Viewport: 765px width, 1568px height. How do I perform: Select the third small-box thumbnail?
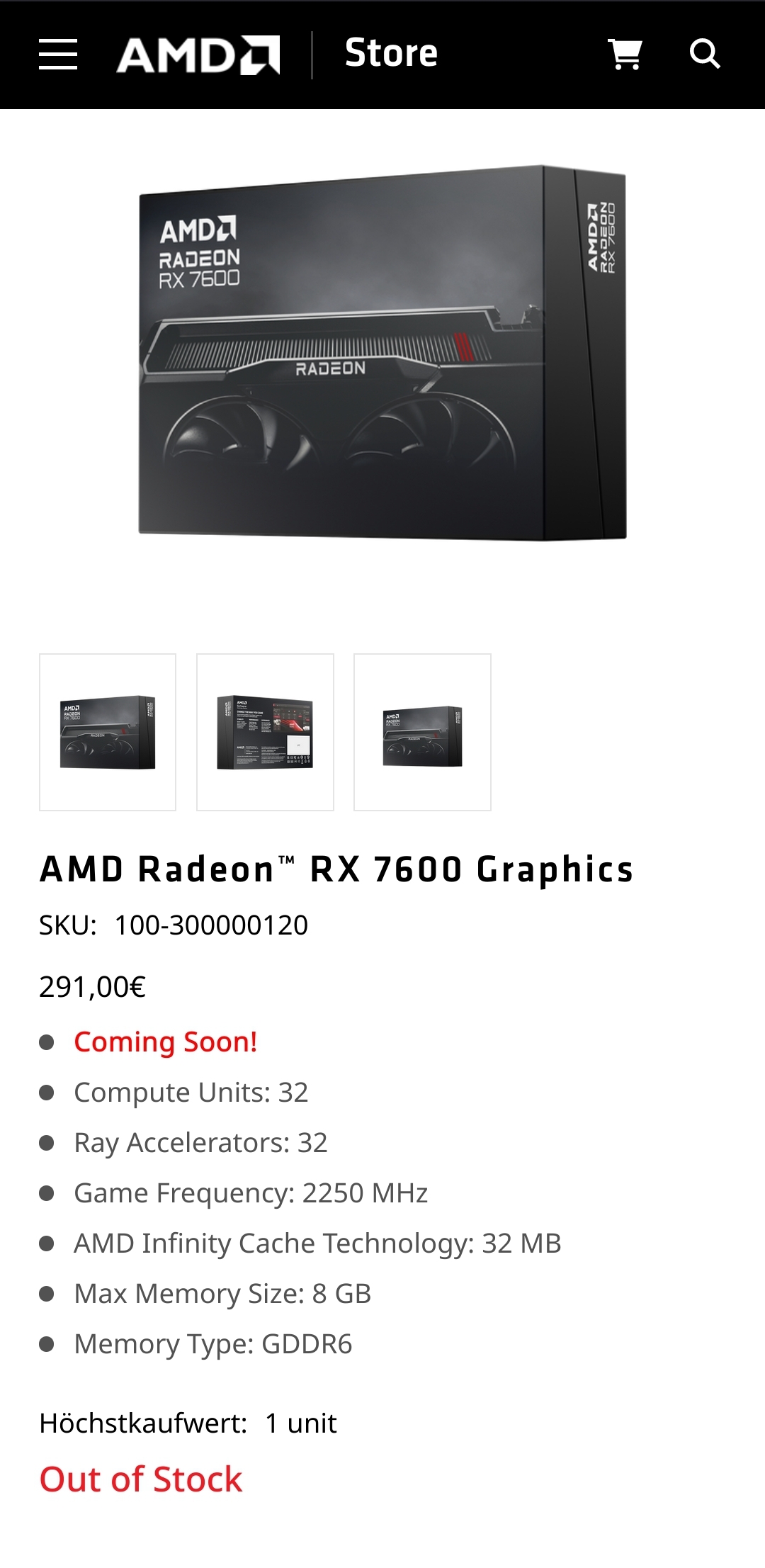point(422,732)
